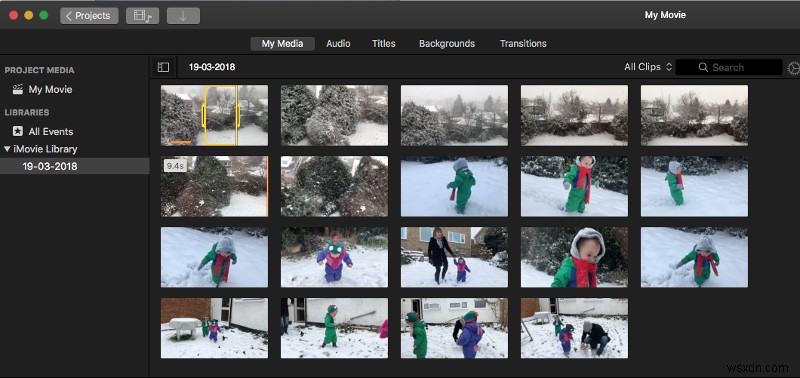800x378 pixels.
Task: Select the last third-row clip of the child in snow
Action: (694, 257)
